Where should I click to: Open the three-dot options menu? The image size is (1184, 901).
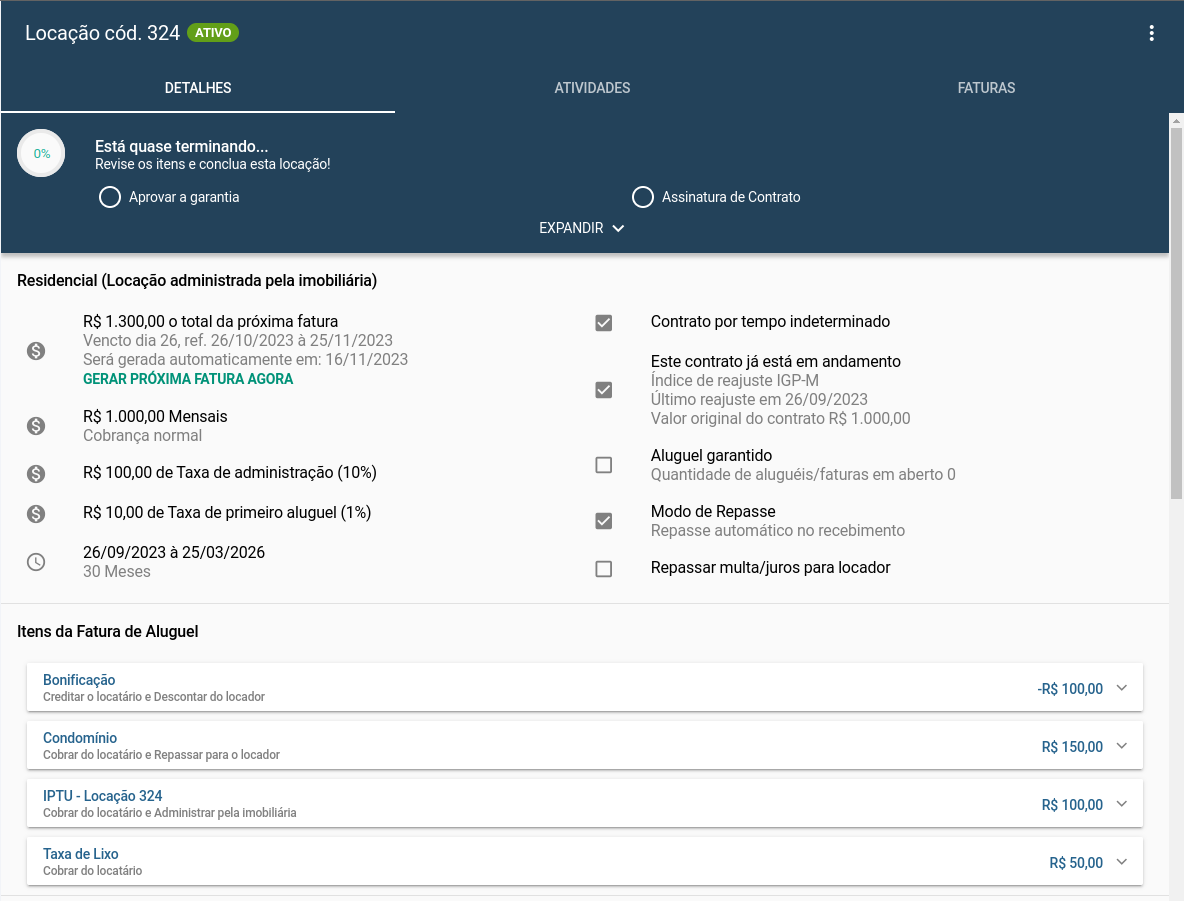pyautogui.click(x=1151, y=33)
